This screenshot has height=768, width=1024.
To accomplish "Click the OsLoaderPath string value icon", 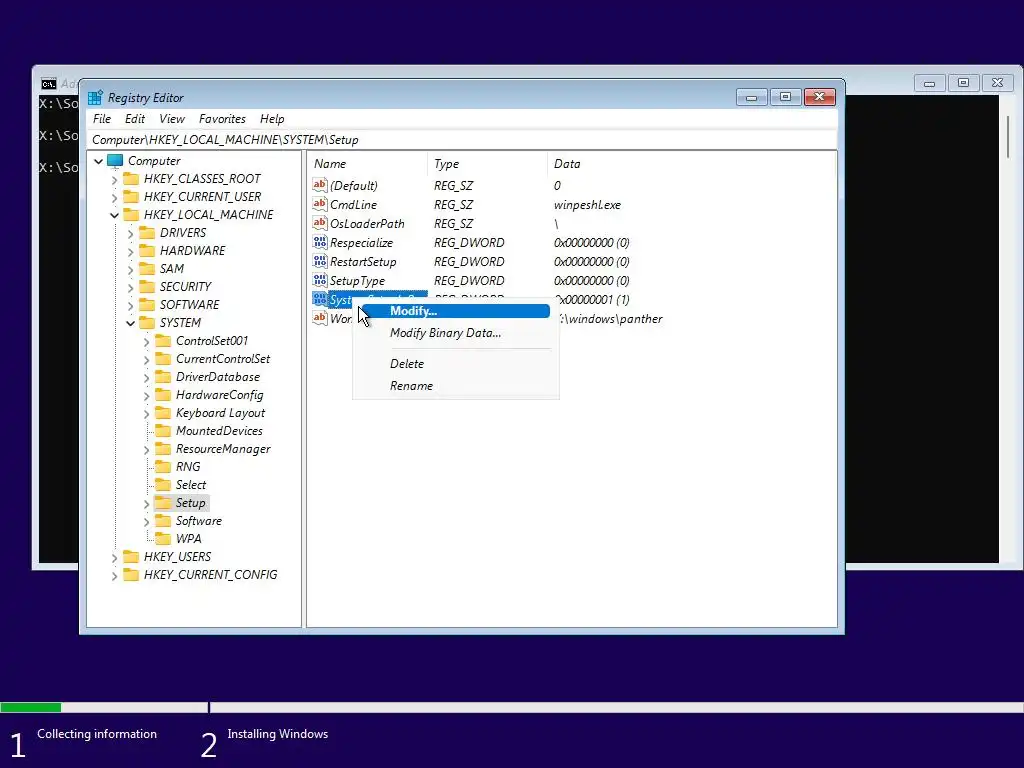I will coord(319,223).
